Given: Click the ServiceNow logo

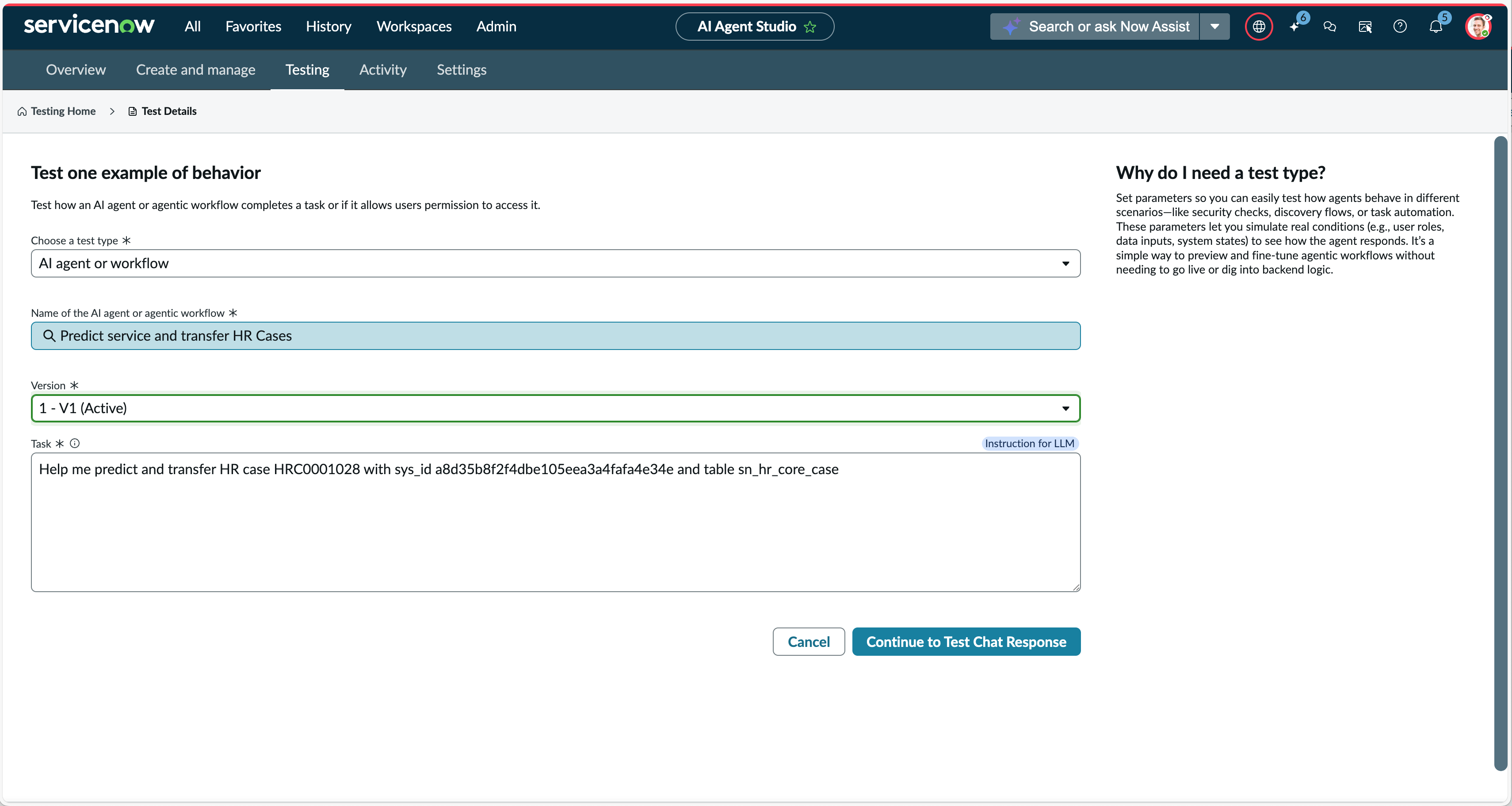Looking at the screenshot, I should coord(88,25).
